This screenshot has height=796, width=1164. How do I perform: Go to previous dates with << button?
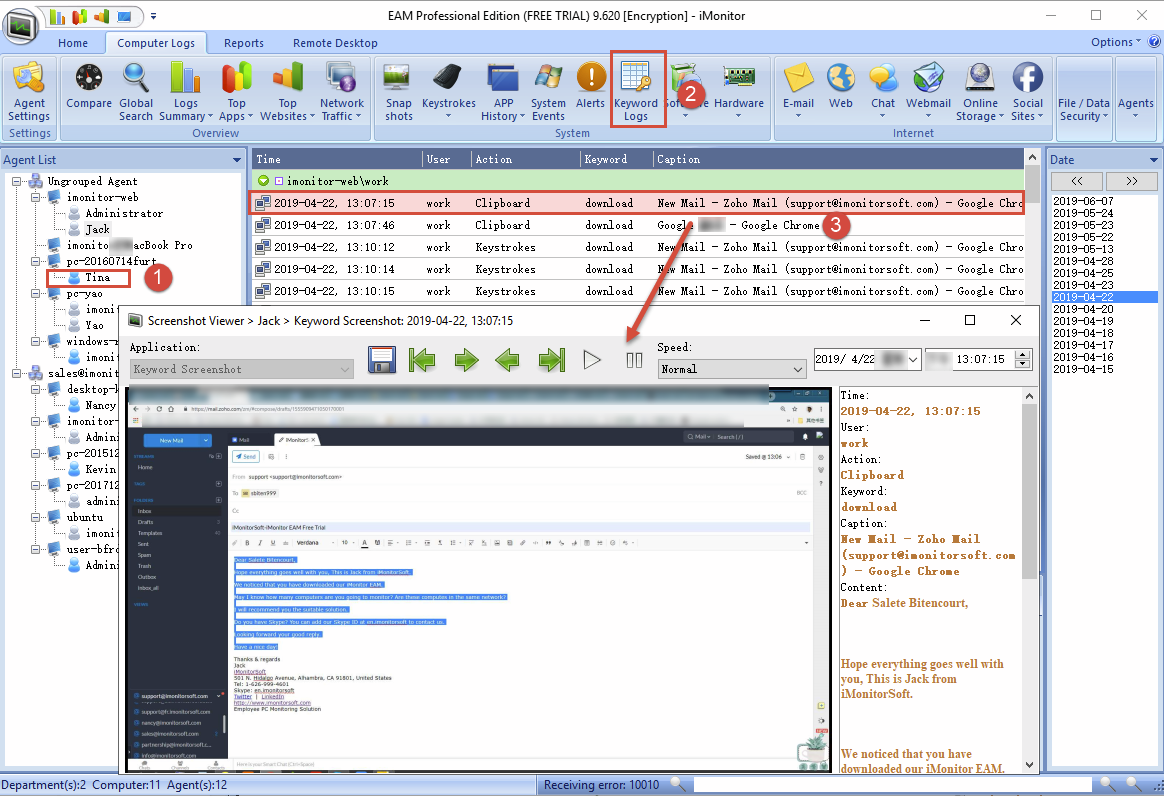tap(1077, 181)
